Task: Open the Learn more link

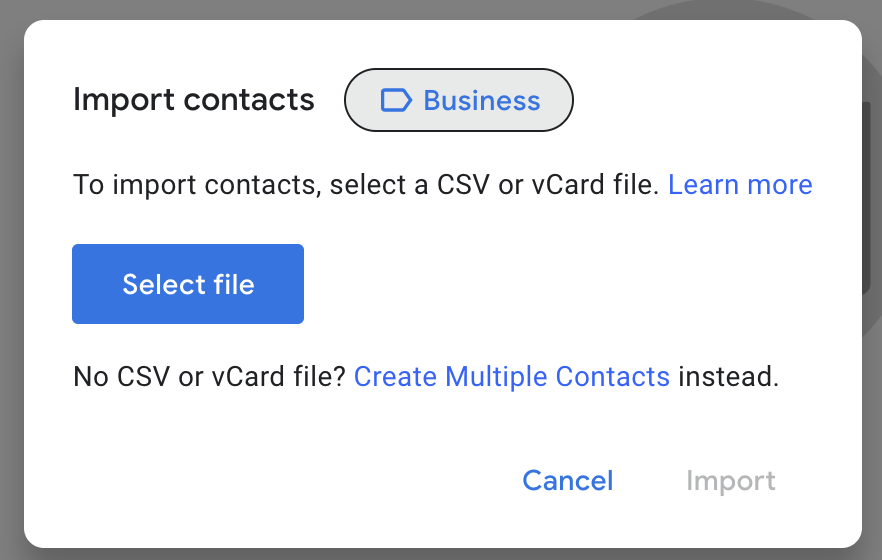Action: coord(740,185)
